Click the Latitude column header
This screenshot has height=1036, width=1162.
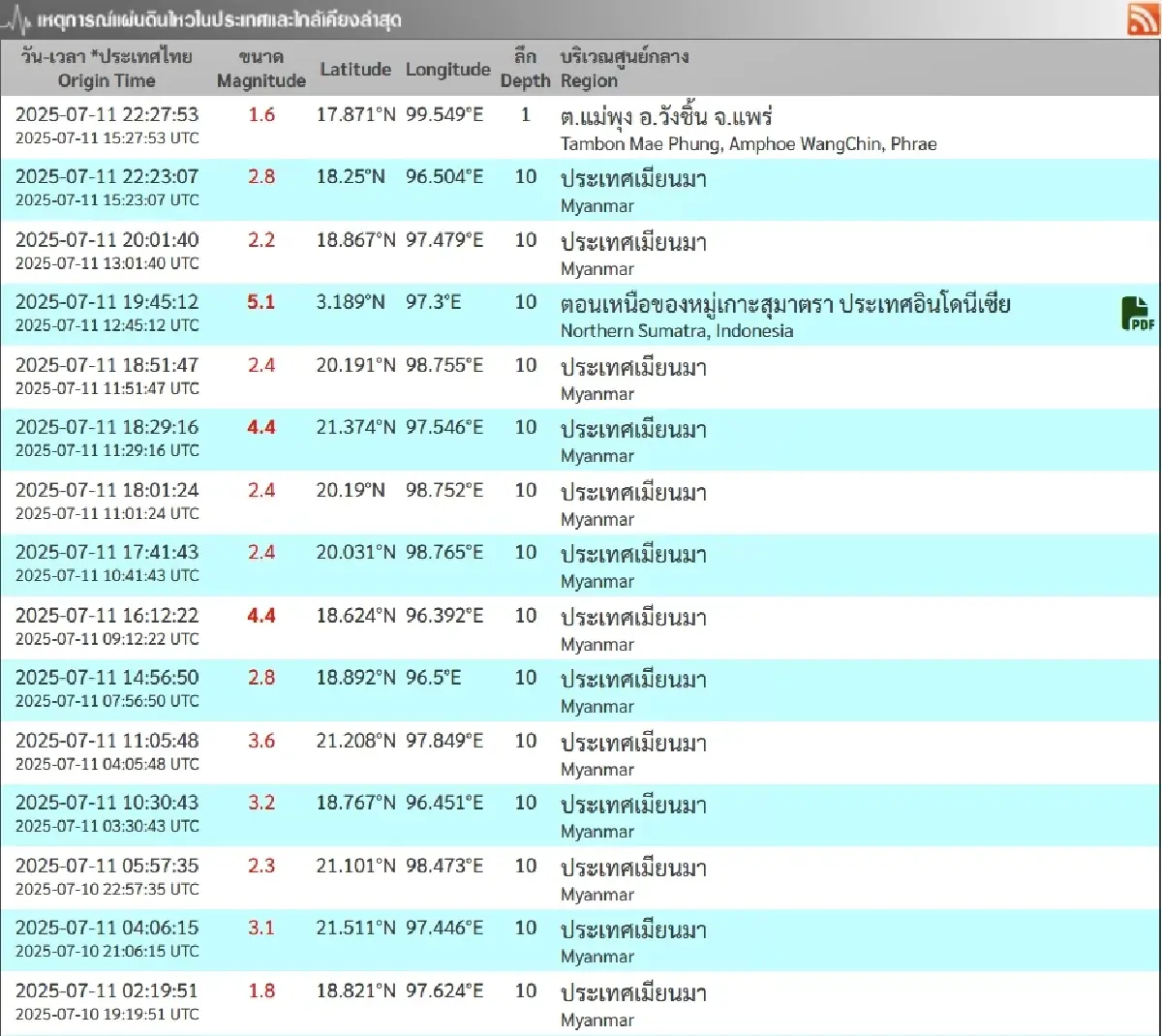click(355, 69)
